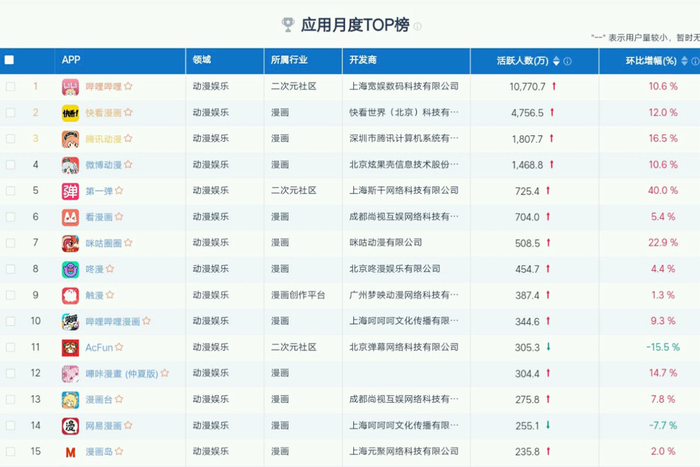Favorite 哔哩哔哩 with its star icon
This screenshot has width=700, height=467.
128,86
